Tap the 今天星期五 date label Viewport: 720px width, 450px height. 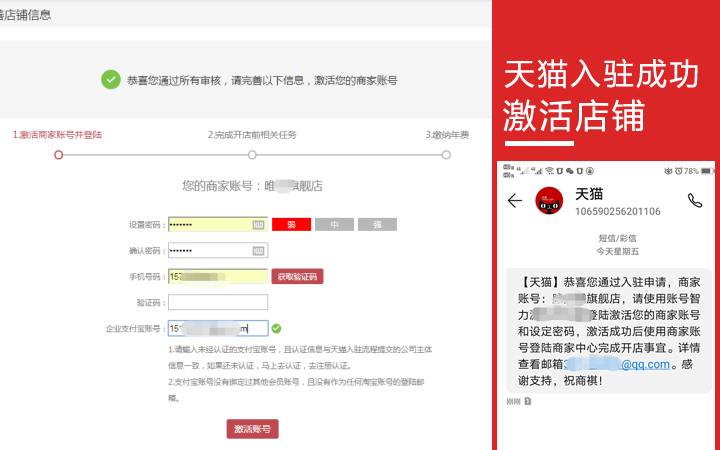pyautogui.click(x=617, y=251)
